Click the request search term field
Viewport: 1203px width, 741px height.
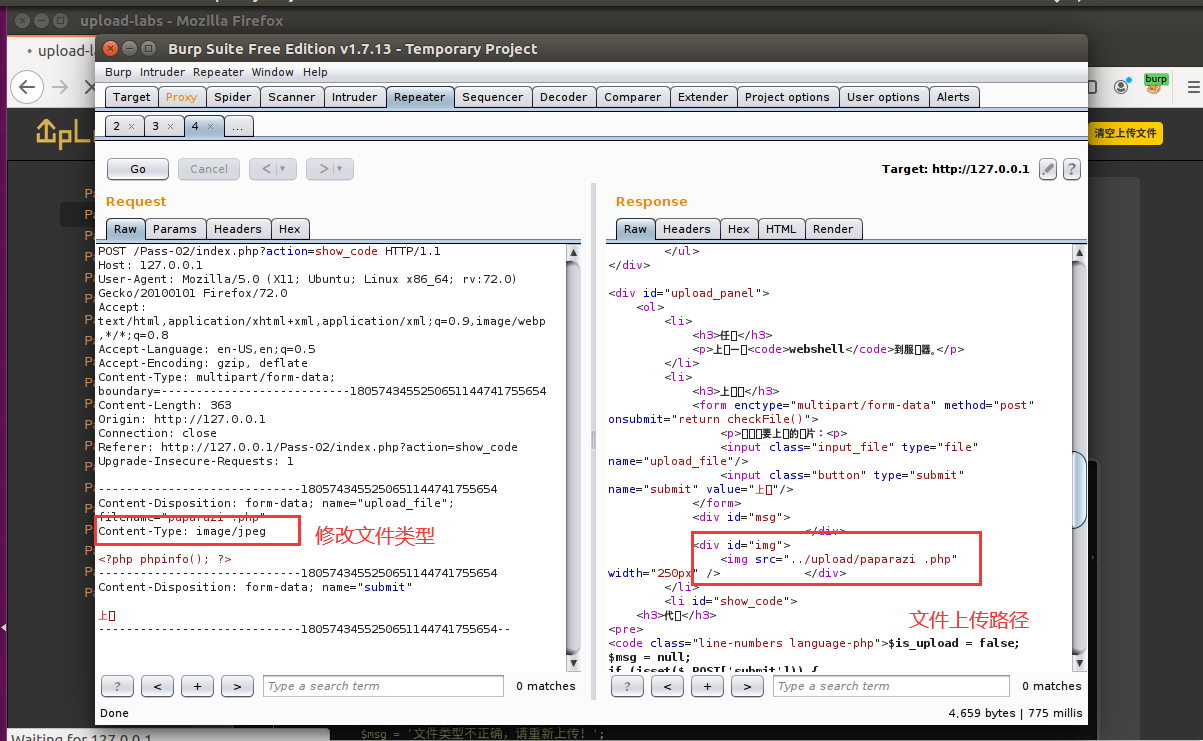383,686
